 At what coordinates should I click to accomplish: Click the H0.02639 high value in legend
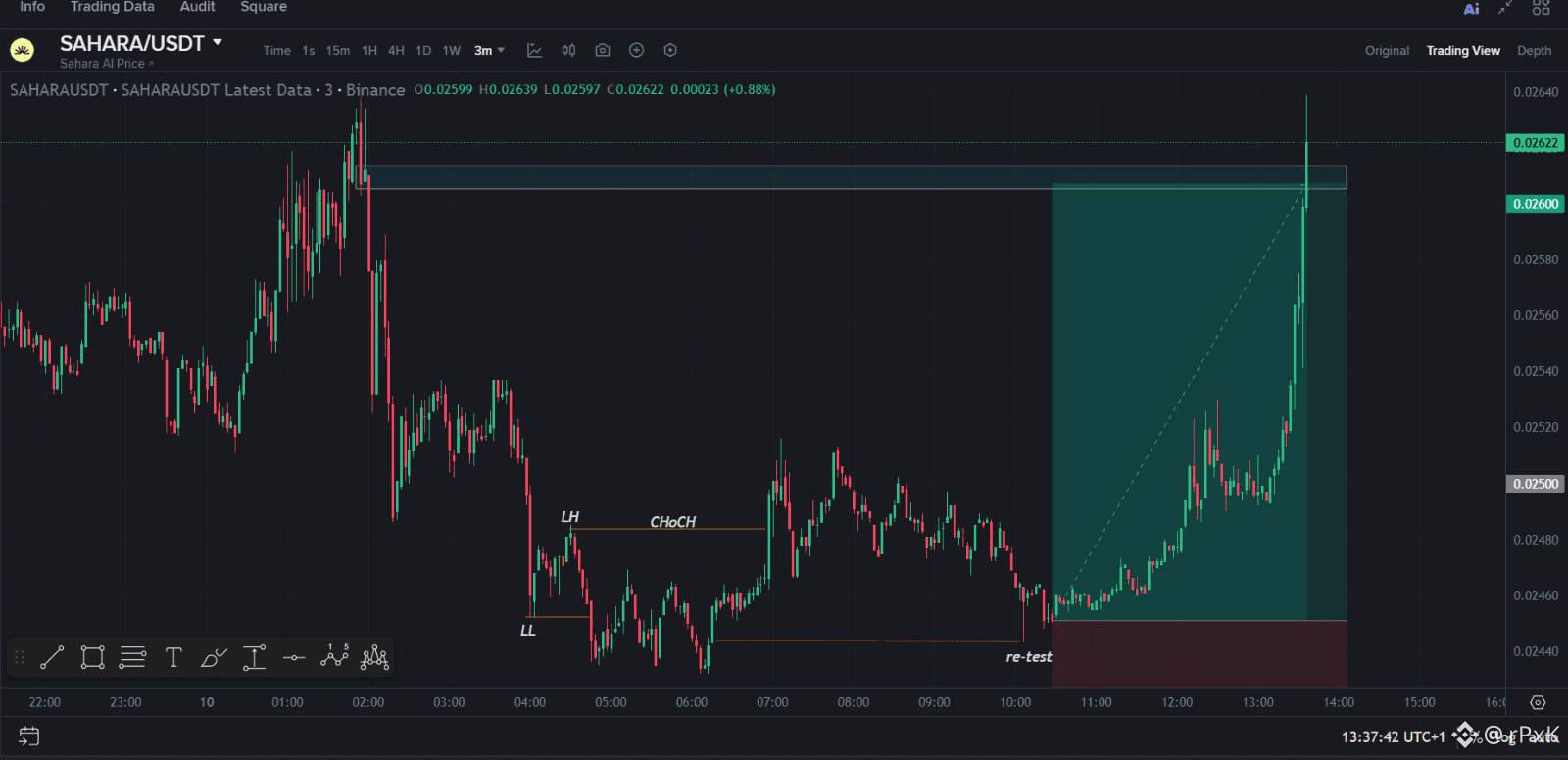(508, 89)
